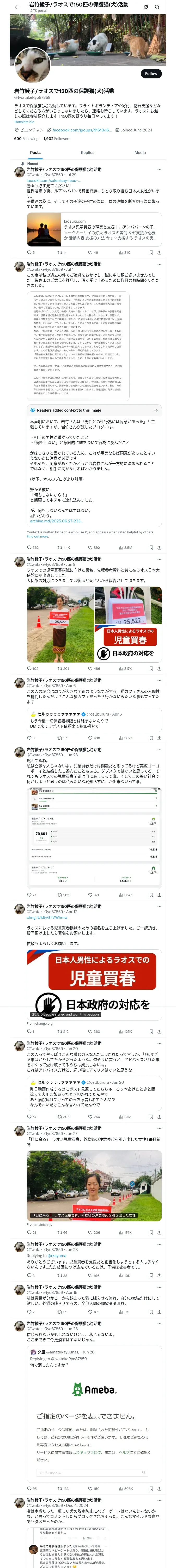Open more options on Jul 1 post

159,265
